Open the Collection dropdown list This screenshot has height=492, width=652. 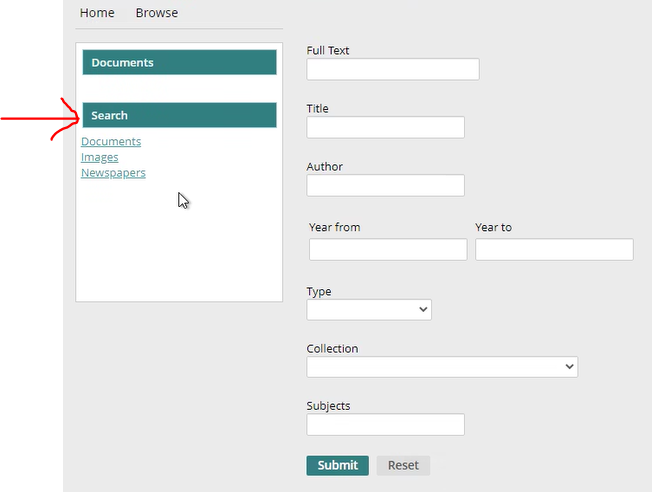click(x=442, y=367)
